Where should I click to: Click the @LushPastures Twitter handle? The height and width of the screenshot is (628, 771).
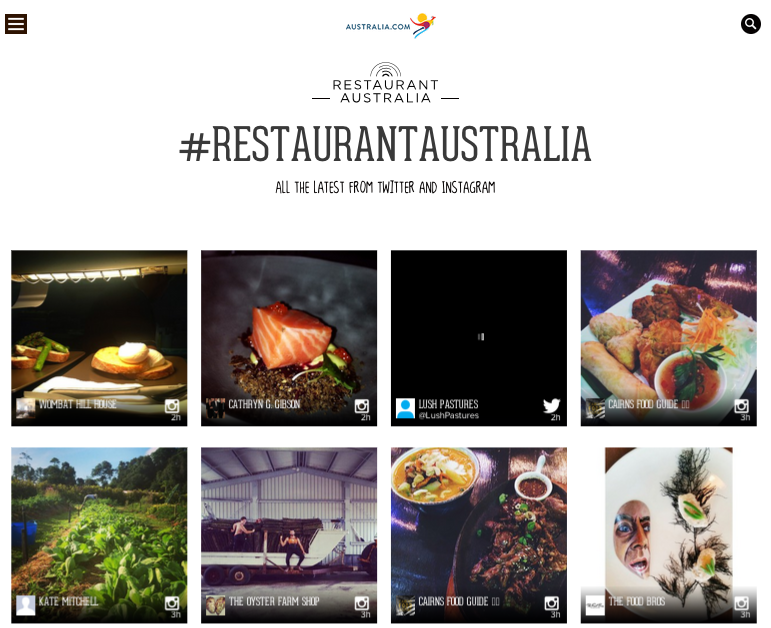[448, 416]
